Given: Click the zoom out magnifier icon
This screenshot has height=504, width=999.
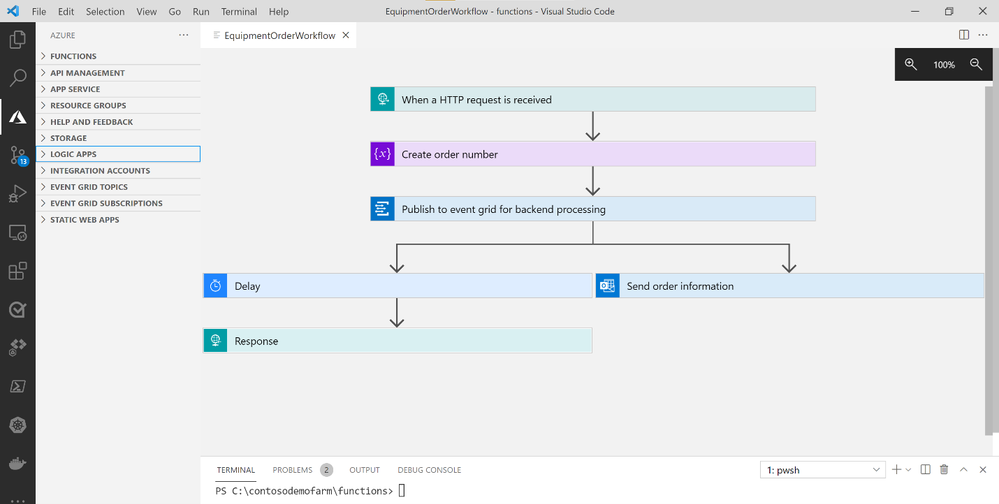Looking at the screenshot, I should (975, 64).
